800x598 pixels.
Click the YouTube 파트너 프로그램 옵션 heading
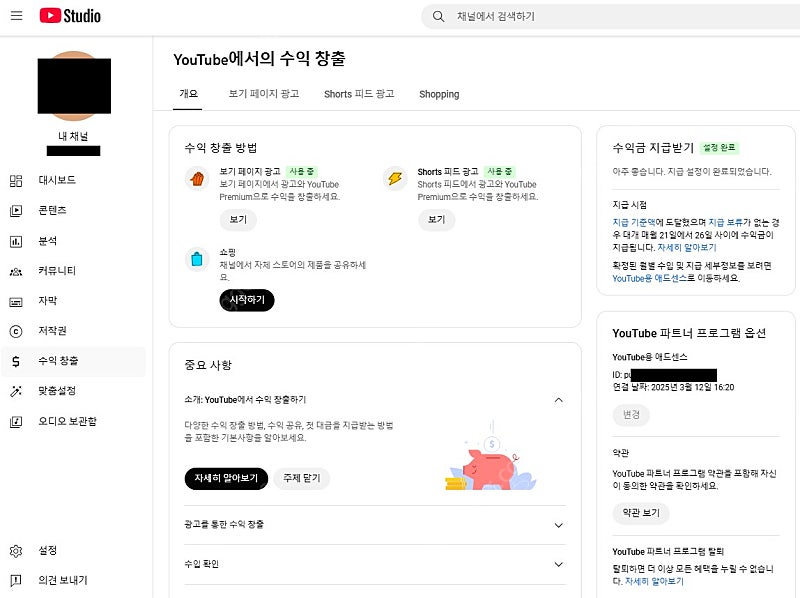(x=689, y=334)
